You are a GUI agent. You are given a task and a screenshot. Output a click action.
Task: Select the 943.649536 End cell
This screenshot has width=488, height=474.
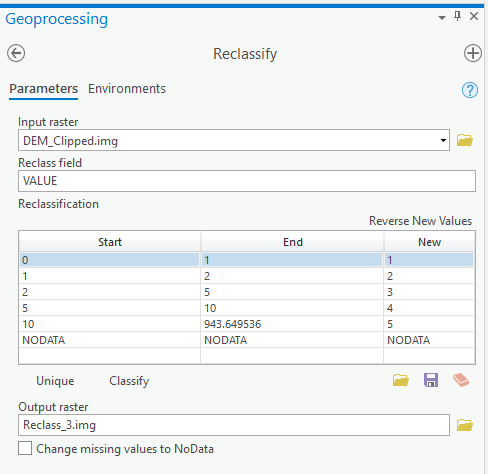292,324
